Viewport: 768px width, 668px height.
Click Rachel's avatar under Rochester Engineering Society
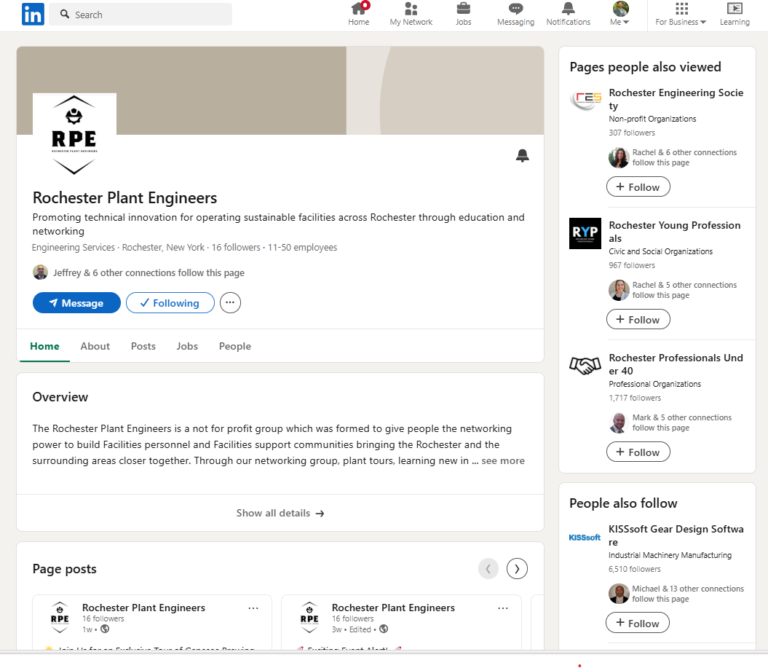(619, 158)
